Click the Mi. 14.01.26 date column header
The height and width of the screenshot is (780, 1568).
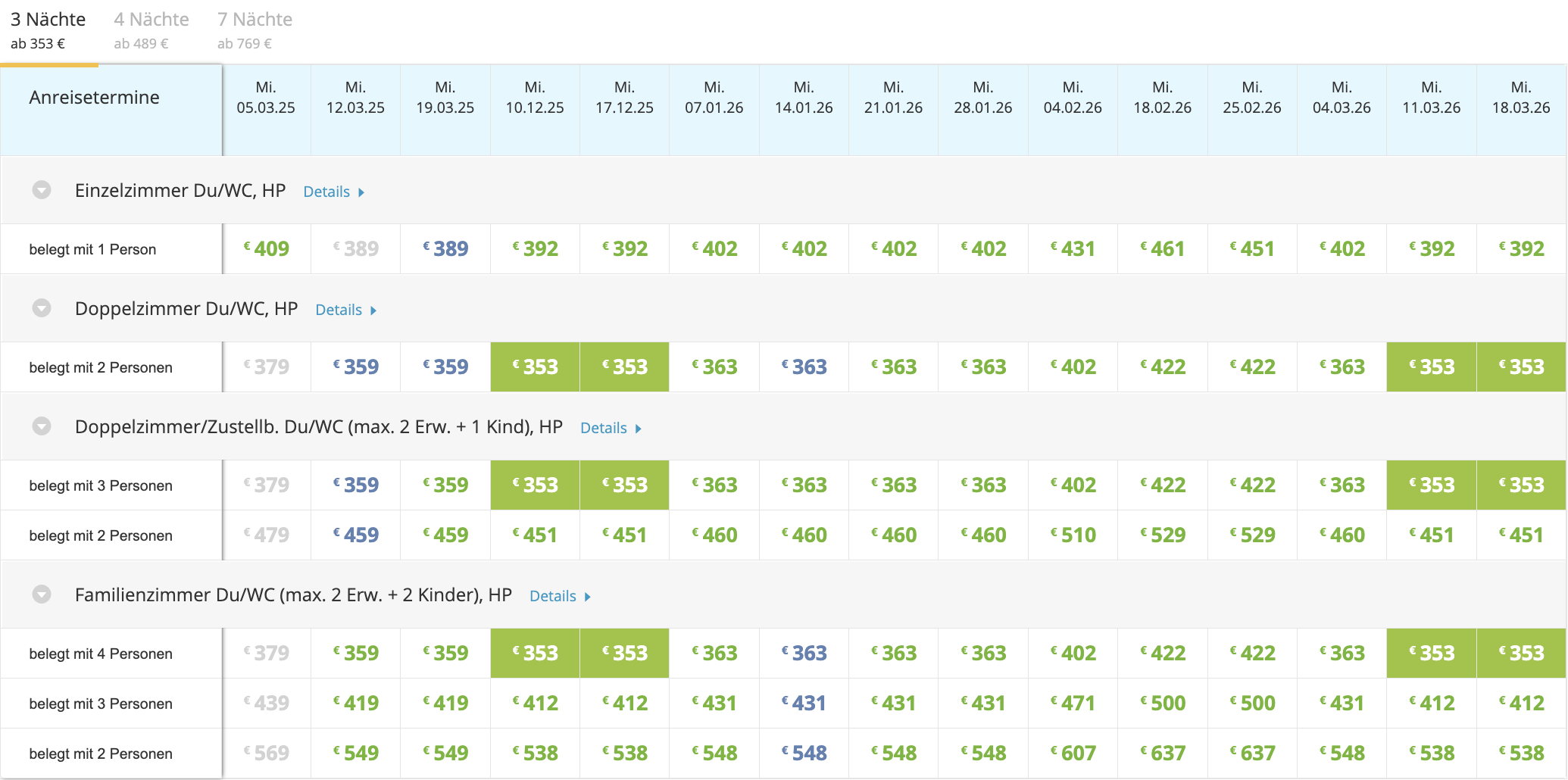(804, 98)
